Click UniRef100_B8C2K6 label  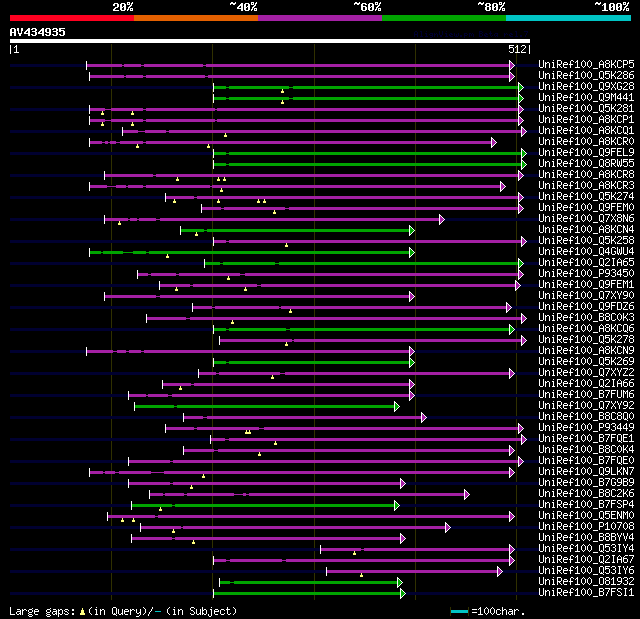point(586,494)
